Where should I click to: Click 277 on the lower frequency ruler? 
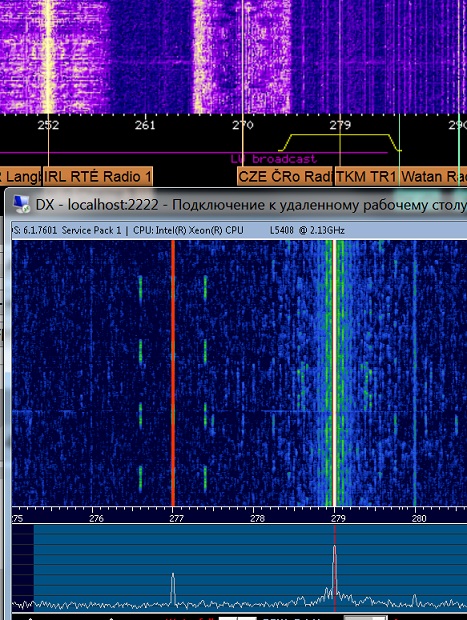click(176, 518)
